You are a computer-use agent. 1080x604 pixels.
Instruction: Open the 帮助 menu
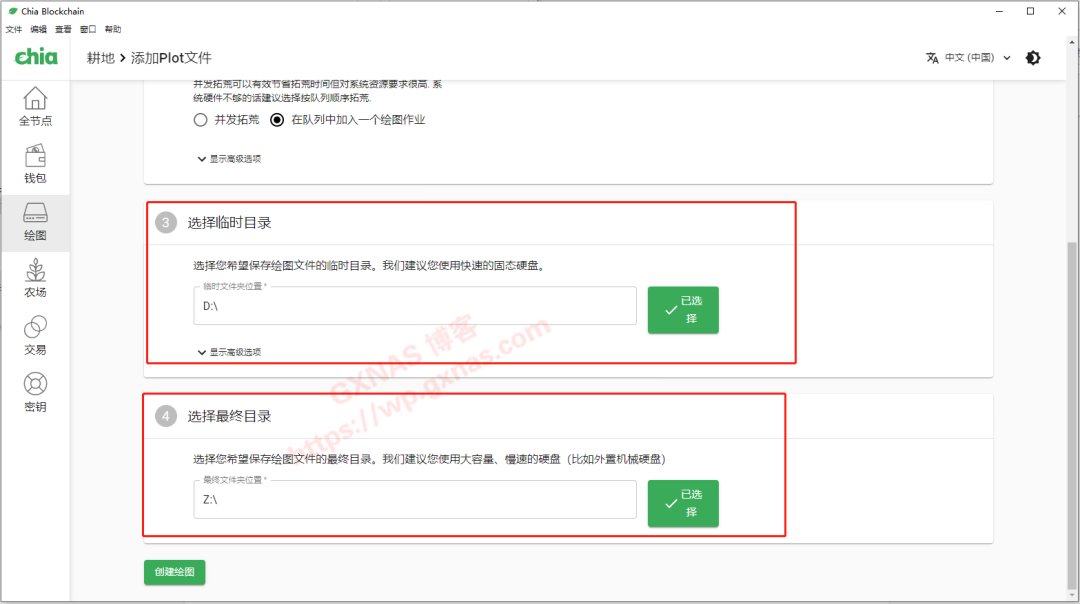pyautogui.click(x=113, y=30)
